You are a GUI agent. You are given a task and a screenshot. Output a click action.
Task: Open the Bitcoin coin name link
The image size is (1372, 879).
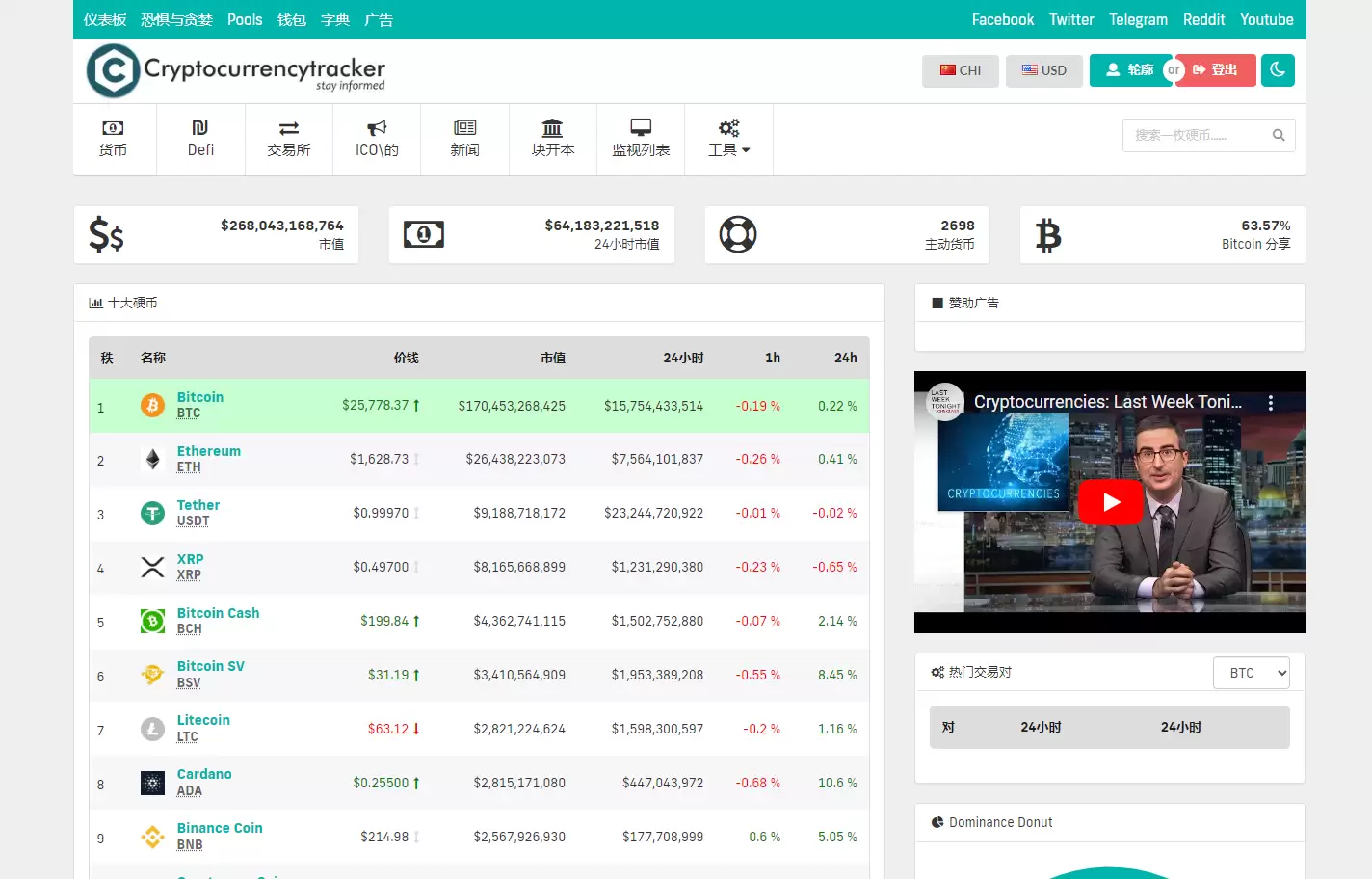(200, 397)
